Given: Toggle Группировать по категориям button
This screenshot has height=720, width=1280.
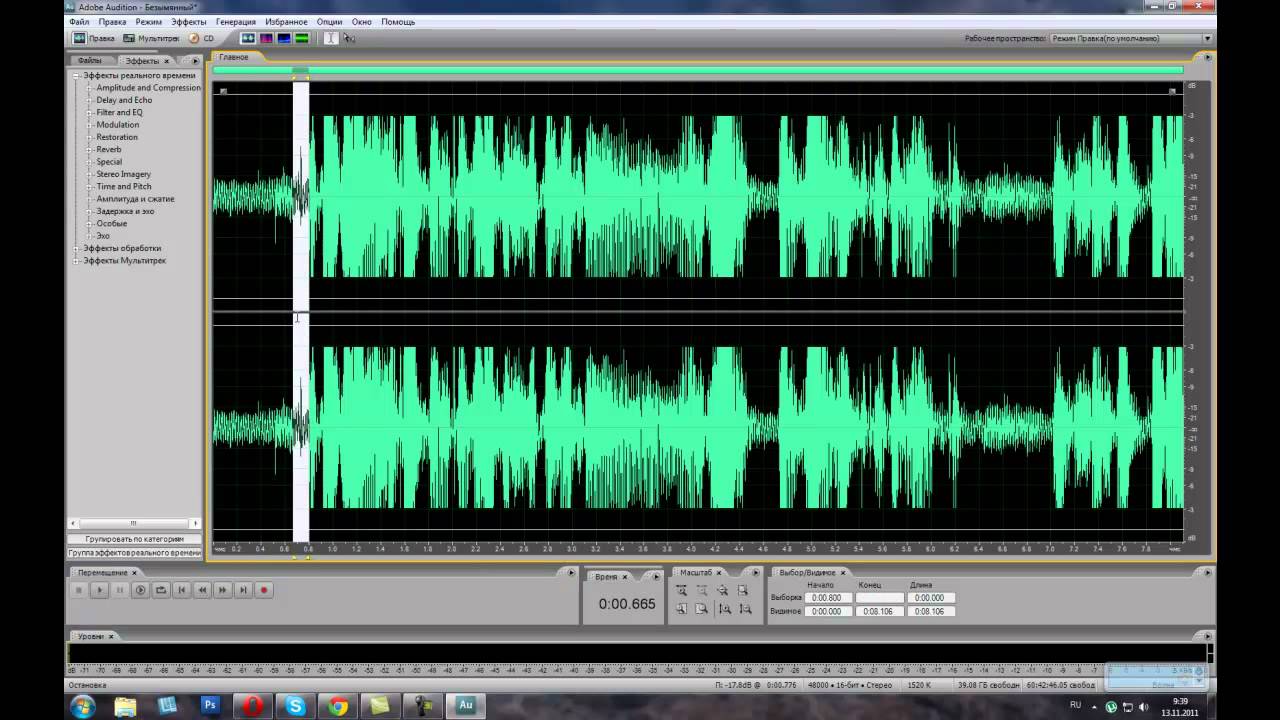Looking at the screenshot, I should point(134,539).
